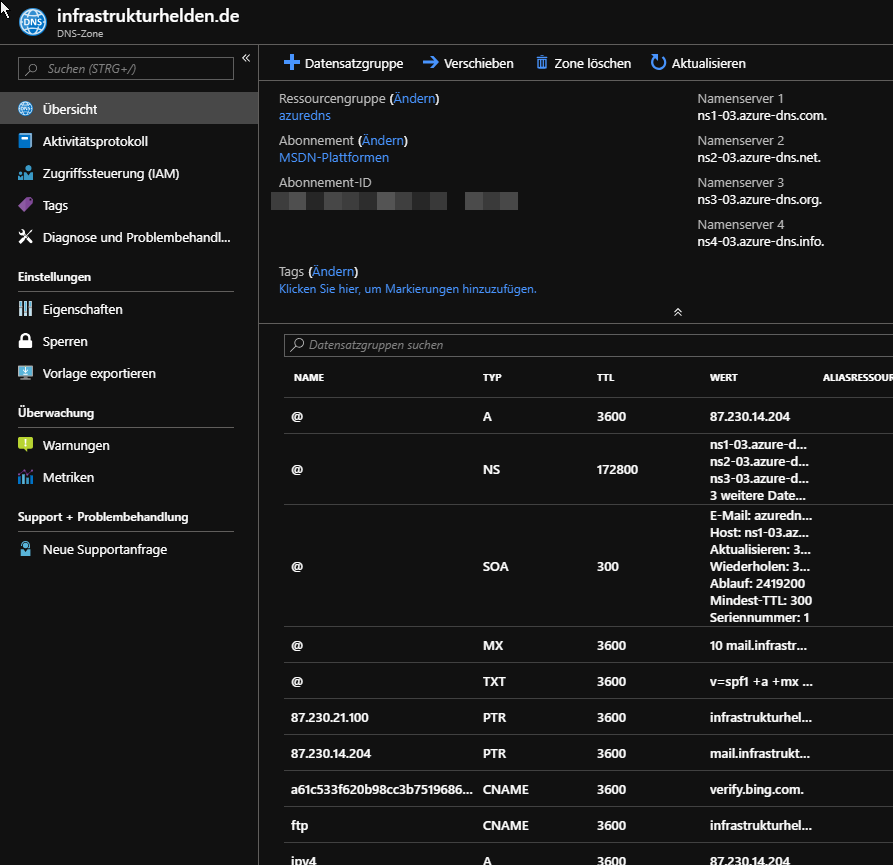The width and height of the screenshot is (893, 865).
Task: Click the Diagnose wrench icon
Action: [x=26, y=237]
